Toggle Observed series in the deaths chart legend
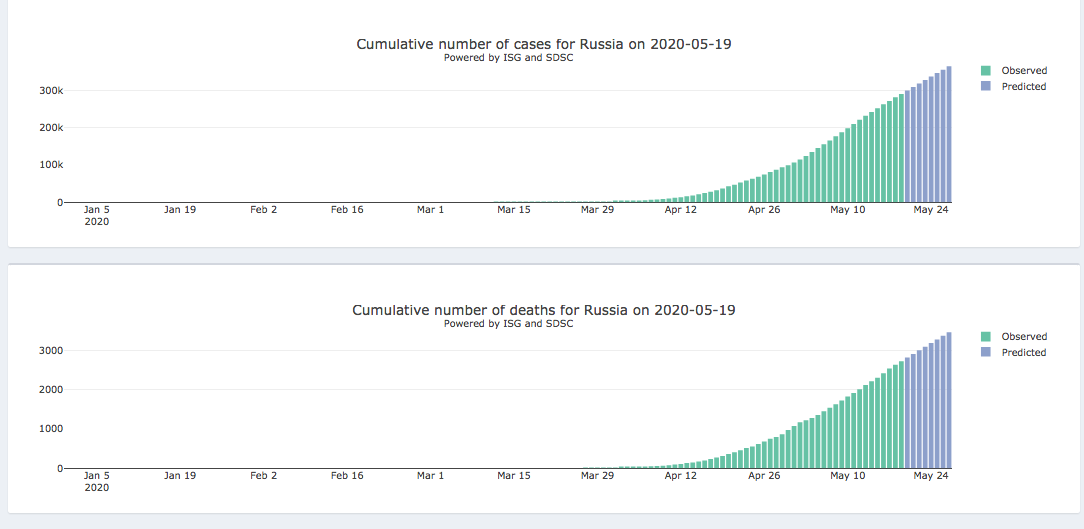1084x529 pixels. coord(1024,337)
